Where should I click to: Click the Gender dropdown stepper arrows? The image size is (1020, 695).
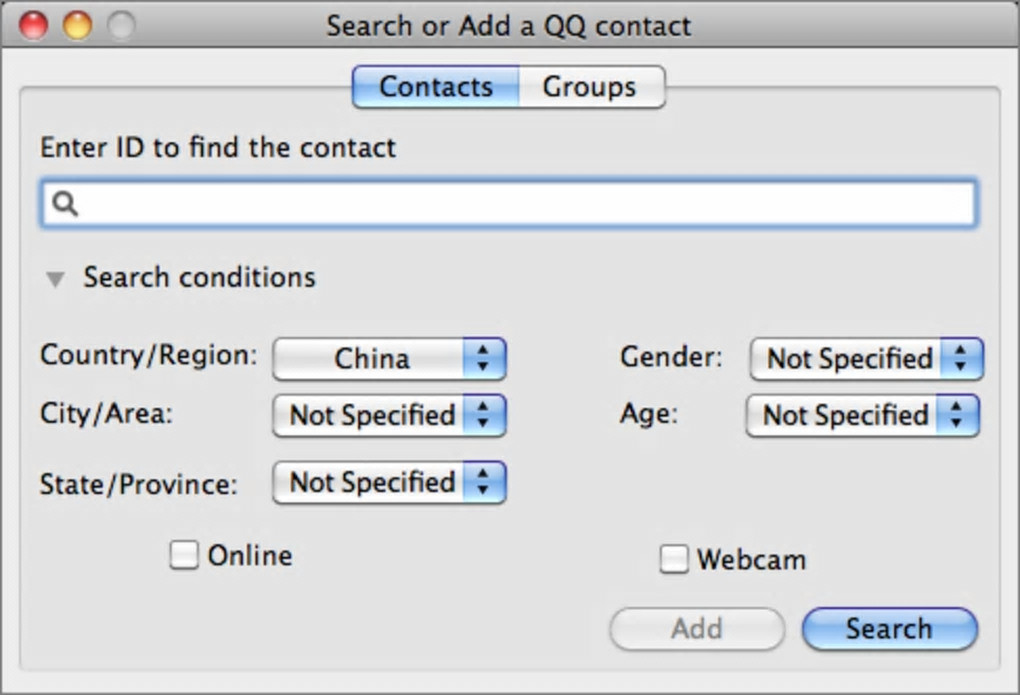point(961,359)
